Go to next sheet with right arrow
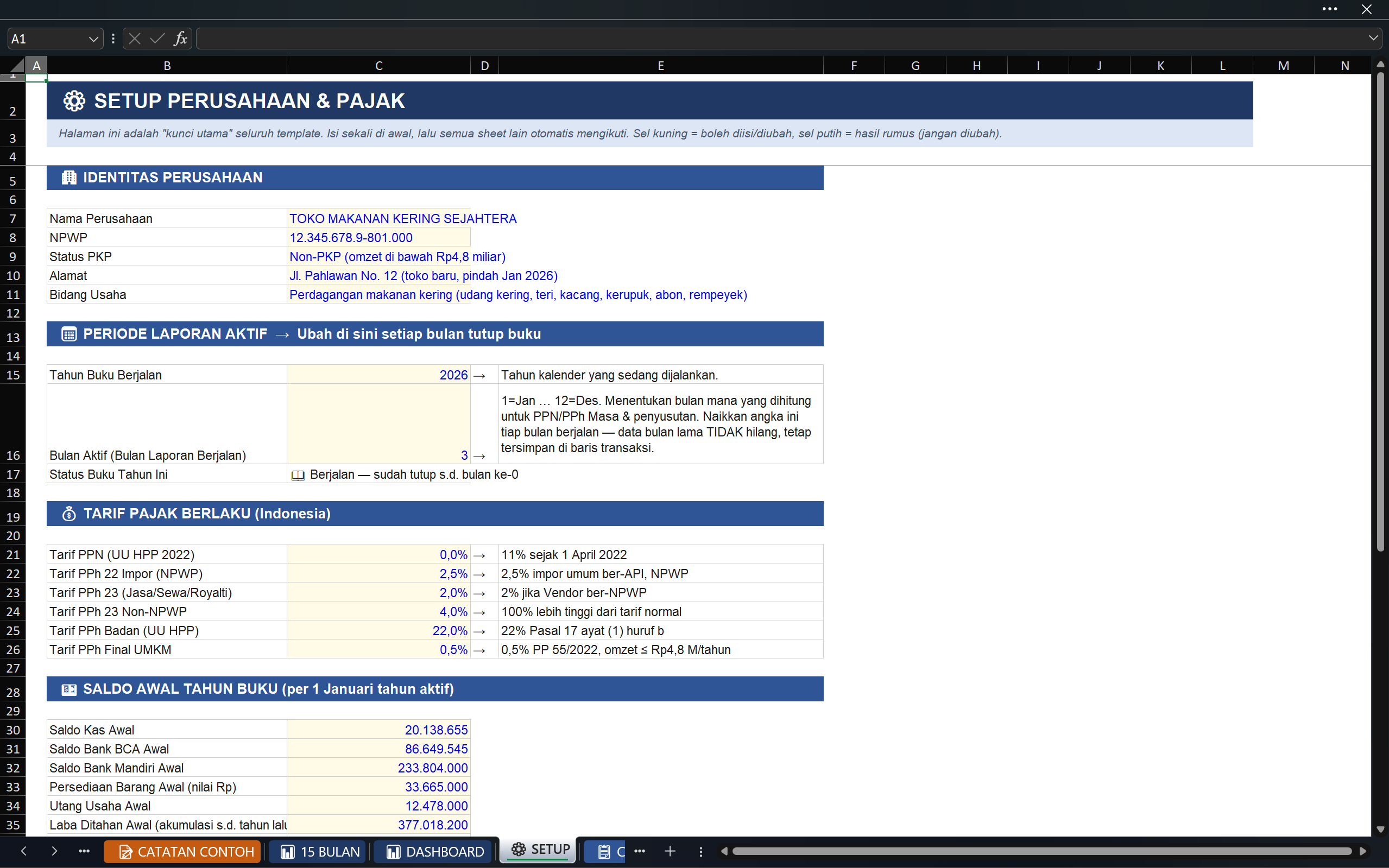Screen dimensions: 1389x868 click(54, 851)
